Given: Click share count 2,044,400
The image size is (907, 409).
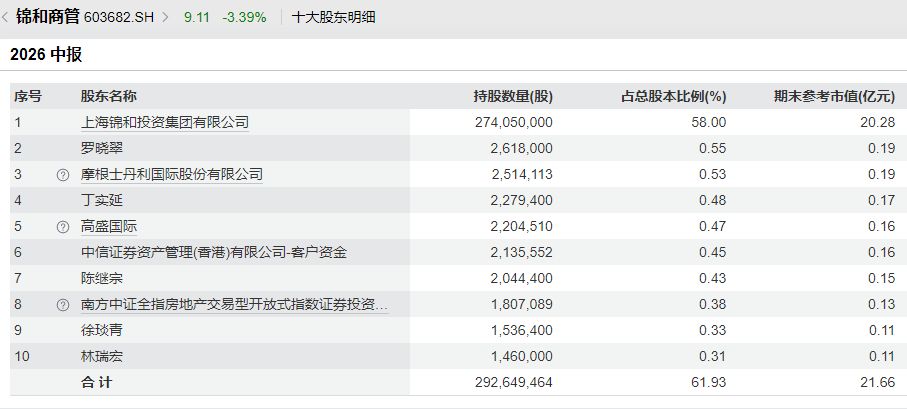Looking at the screenshot, I should (521, 279).
